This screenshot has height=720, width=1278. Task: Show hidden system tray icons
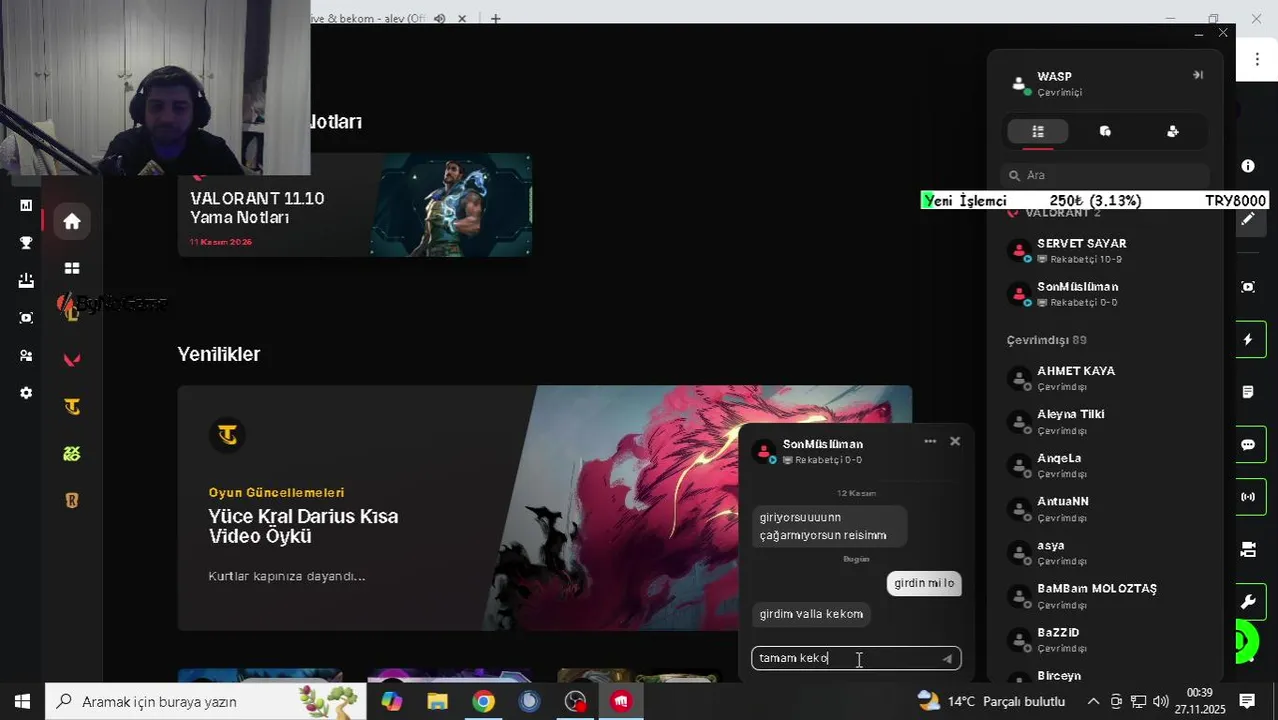1093,702
